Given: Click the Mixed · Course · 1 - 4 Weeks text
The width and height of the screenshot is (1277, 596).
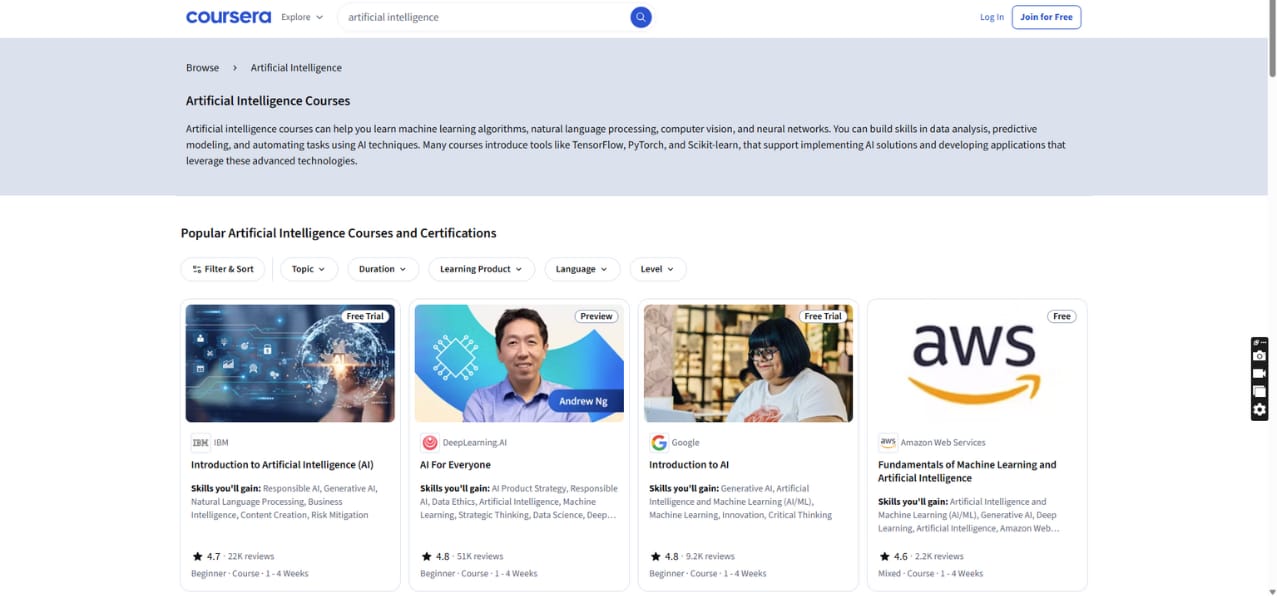Looking at the screenshot, I should click(930, 574).
